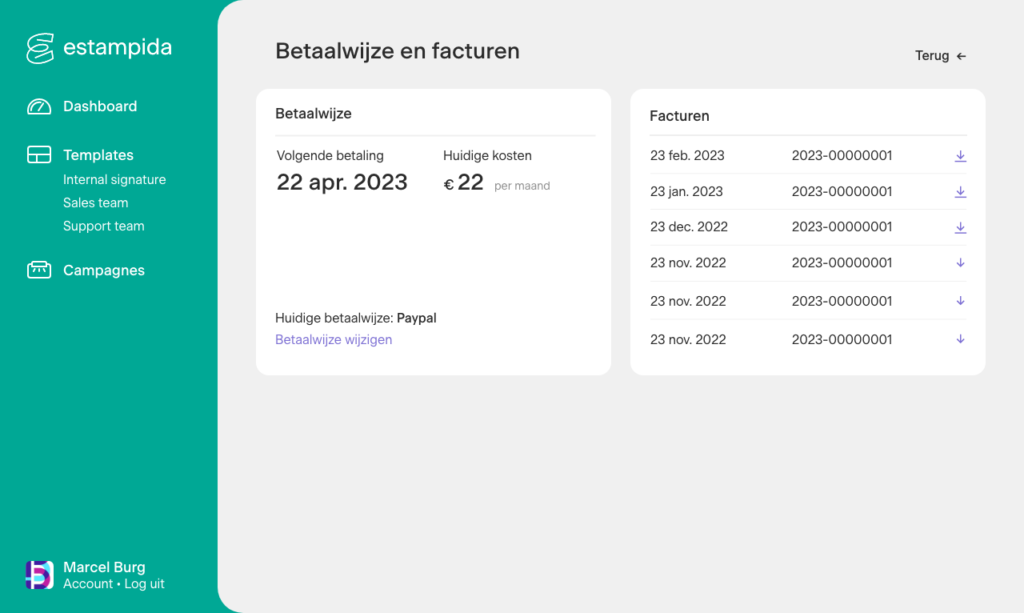Download the 23 jan. 2023 invoice
The image size is (1024, 613).
click(960, 192)
